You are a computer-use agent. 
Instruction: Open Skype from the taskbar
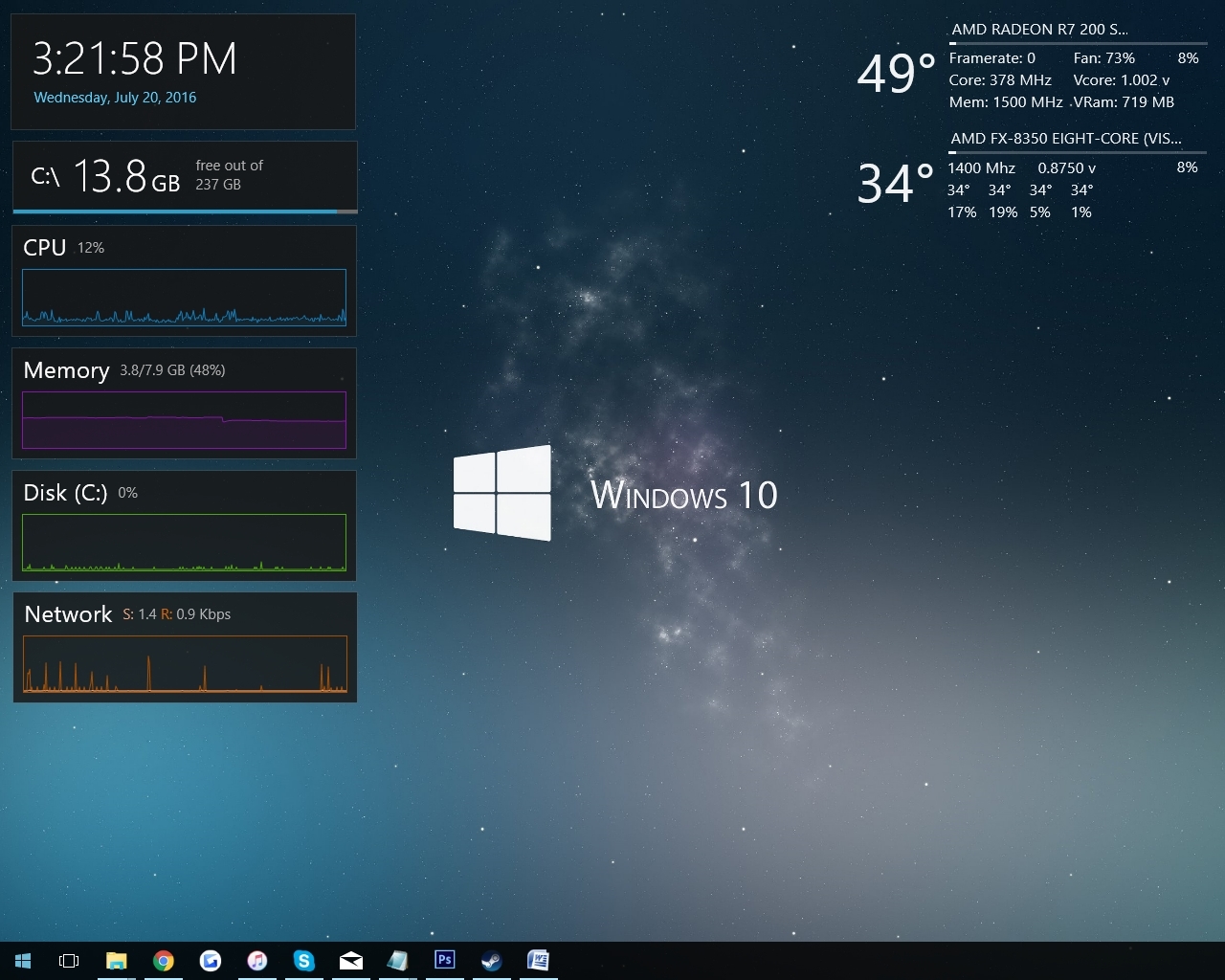(304, 960)
